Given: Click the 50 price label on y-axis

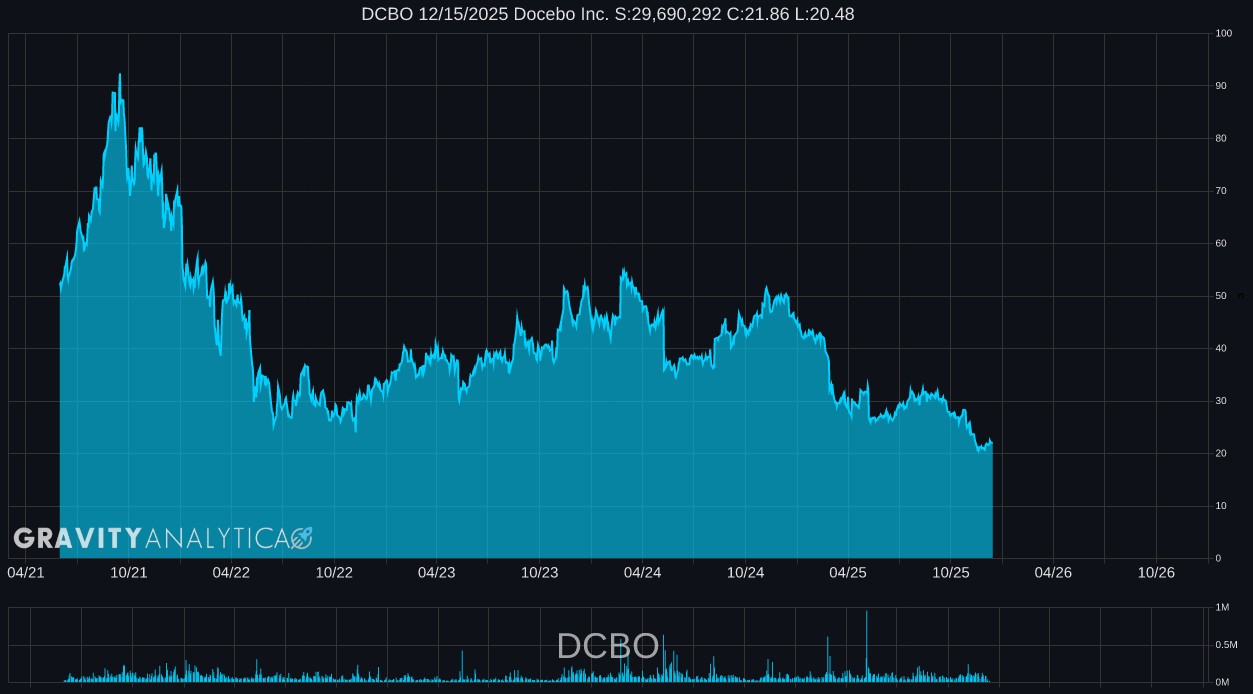Looking at the screenshot, I should point(1221,296).
